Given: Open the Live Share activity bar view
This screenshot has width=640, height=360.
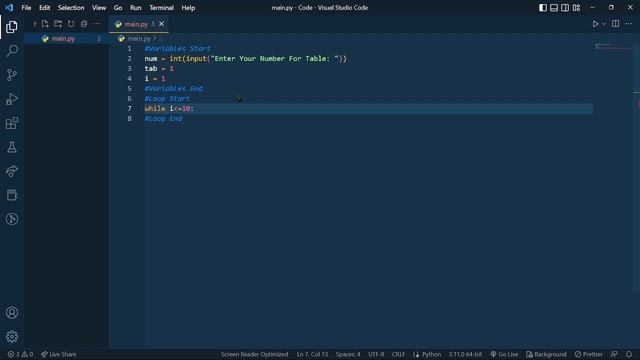Looking at the screenshot, I should click(x=12, y=171).
